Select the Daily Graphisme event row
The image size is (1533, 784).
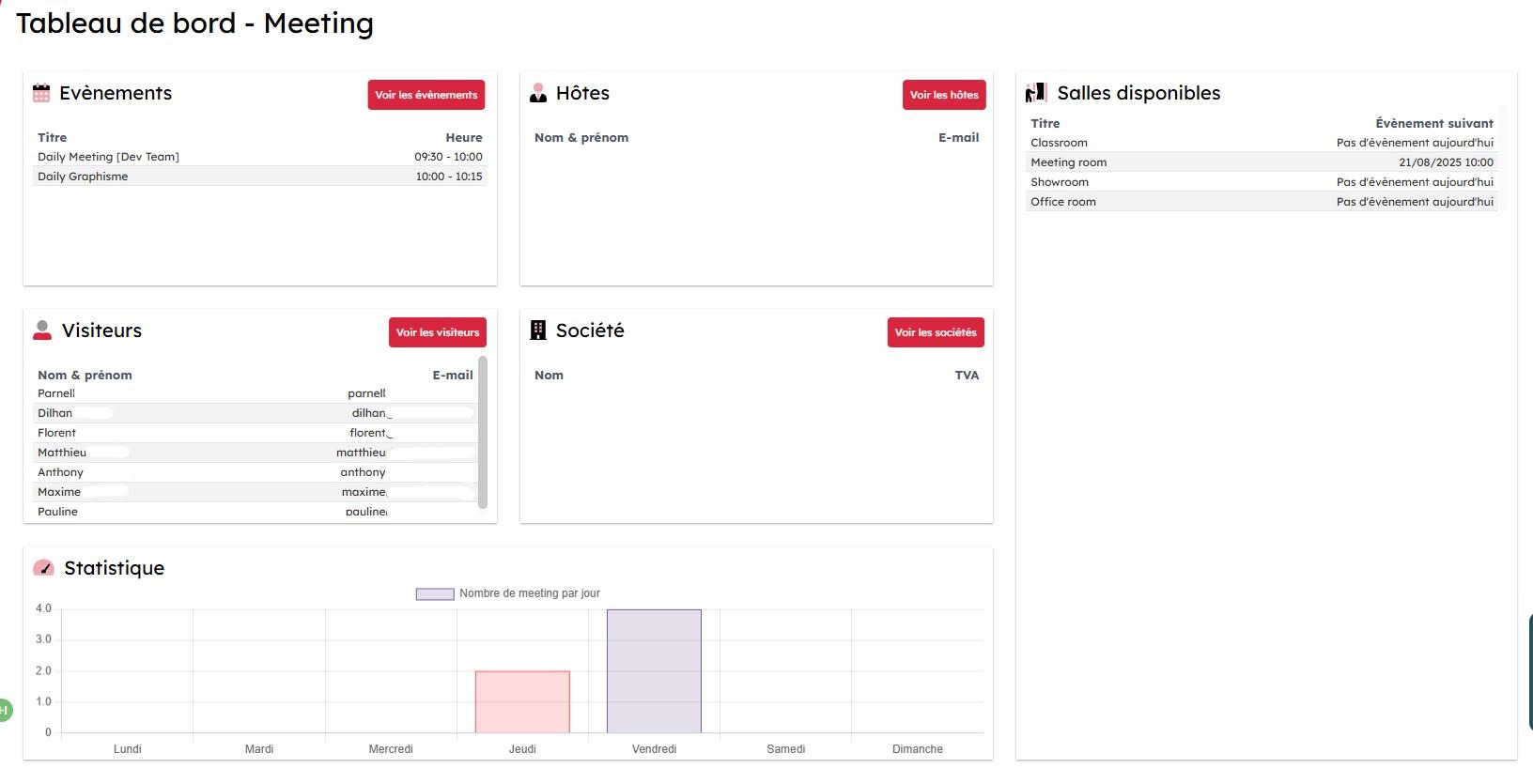pos(259,177)
